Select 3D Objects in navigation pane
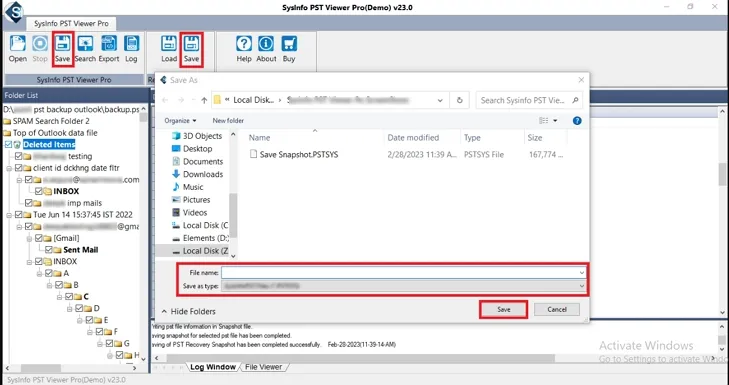The image size is (729, 385). click(x=197, y=136)
